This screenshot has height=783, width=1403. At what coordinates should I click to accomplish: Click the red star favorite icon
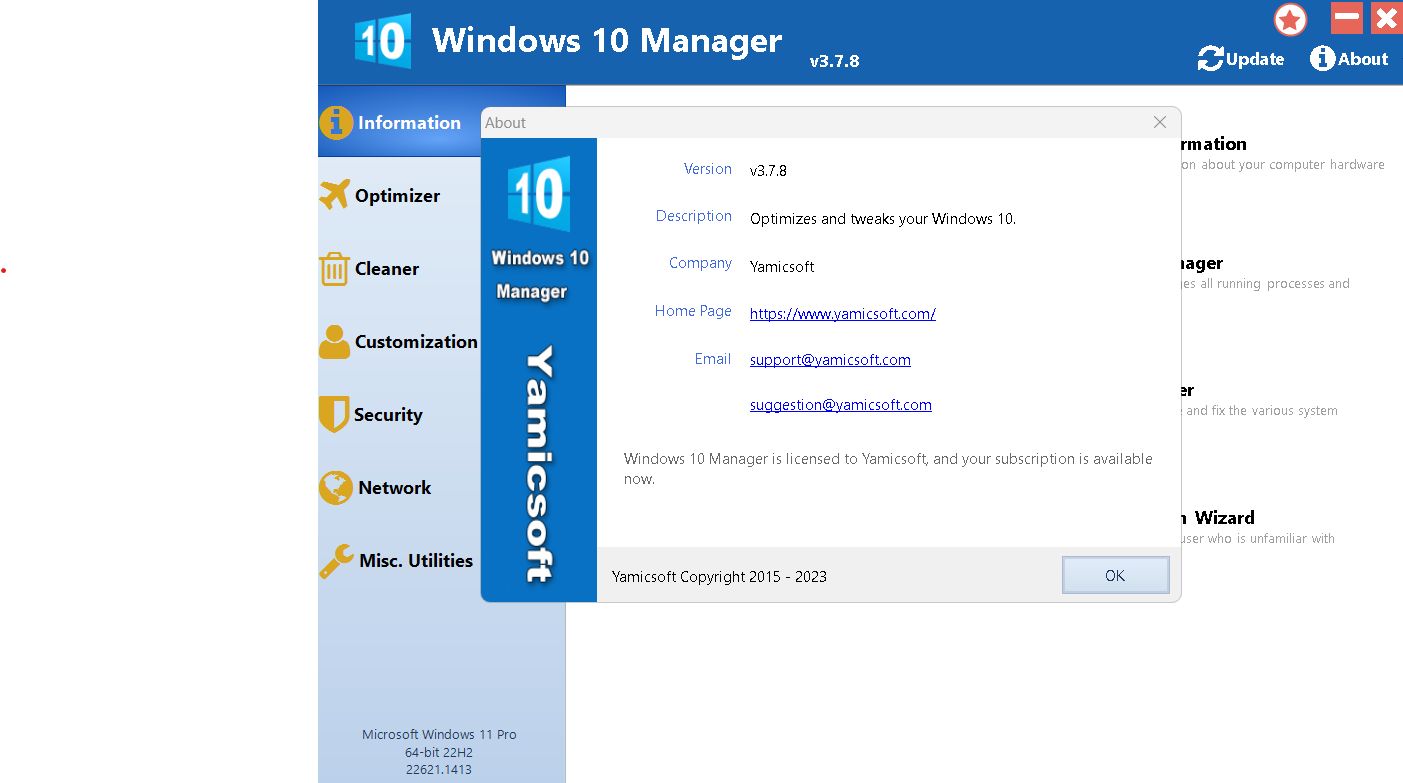(1290, 20)
